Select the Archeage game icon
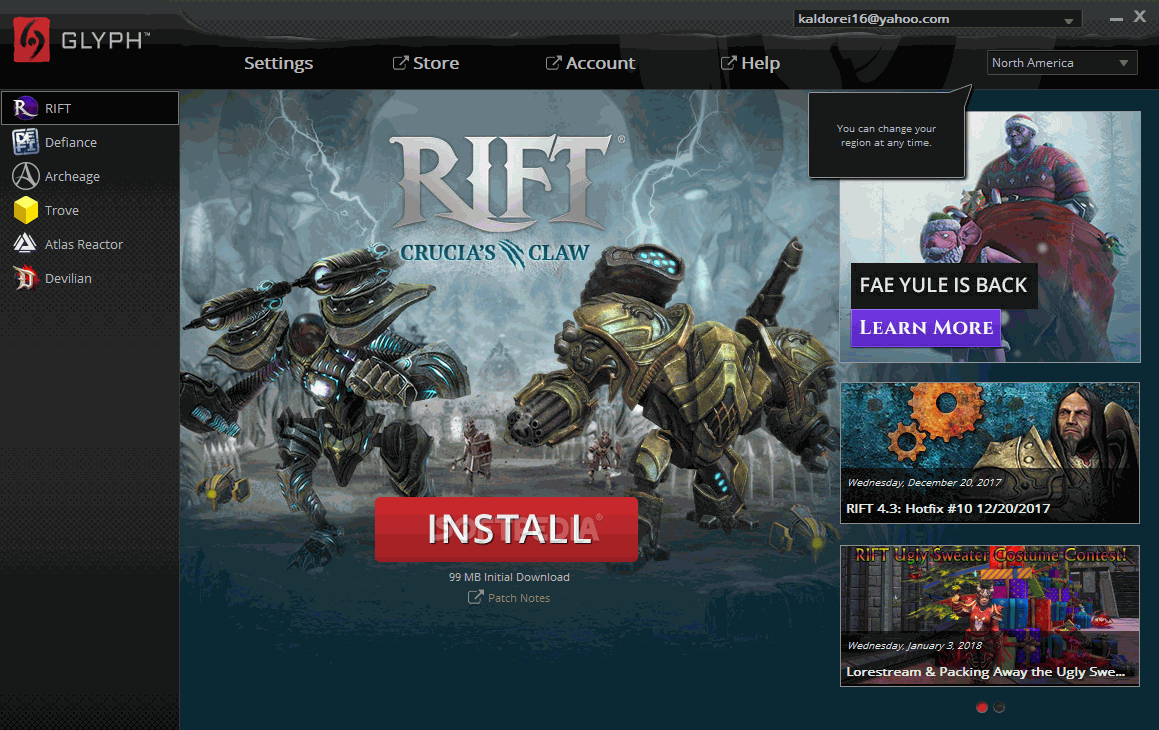 point(25,176)
